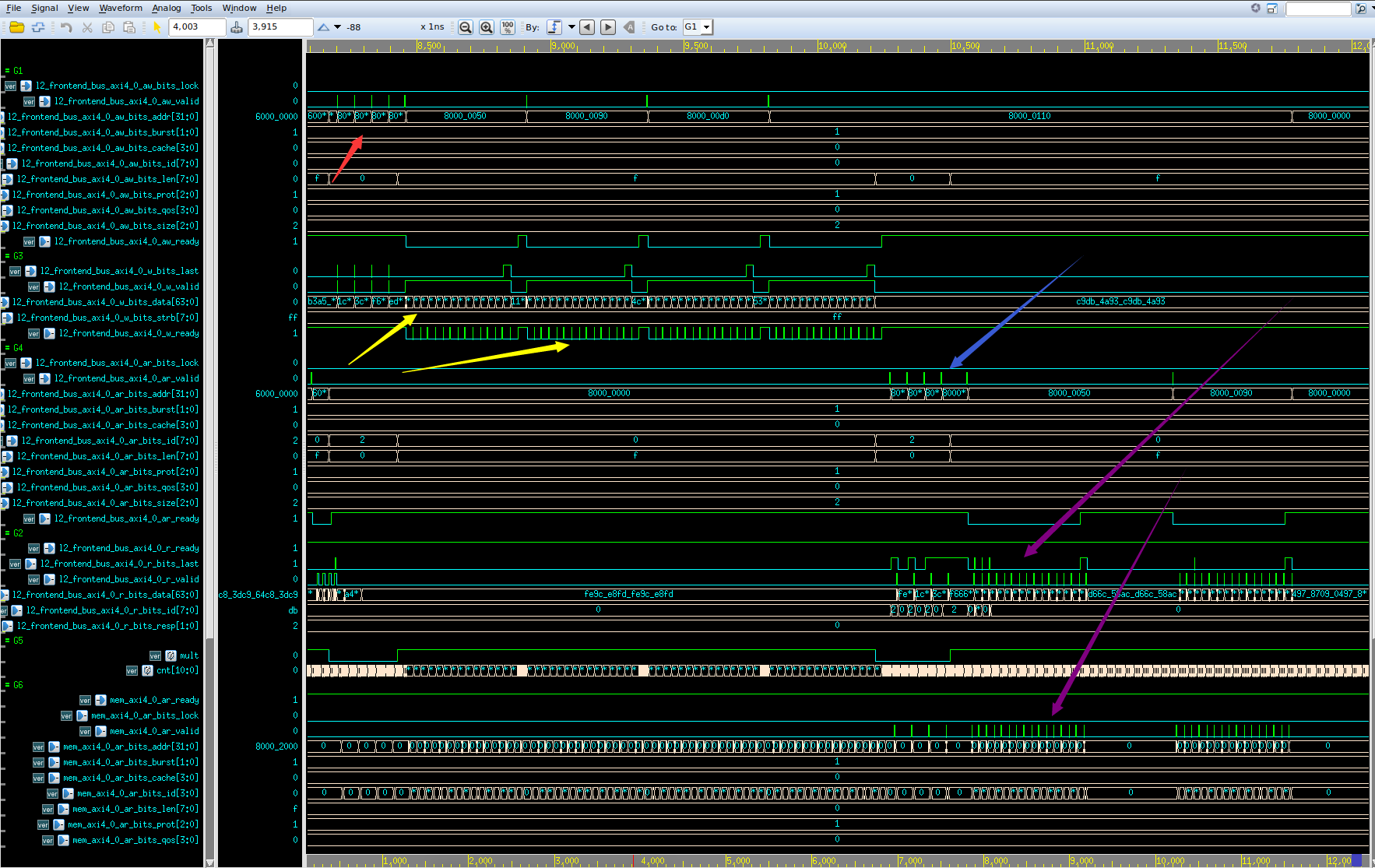The image size is (1375, 868).
Task: Activate the yellow cursor selection tool
Action: tap(156, 27)
